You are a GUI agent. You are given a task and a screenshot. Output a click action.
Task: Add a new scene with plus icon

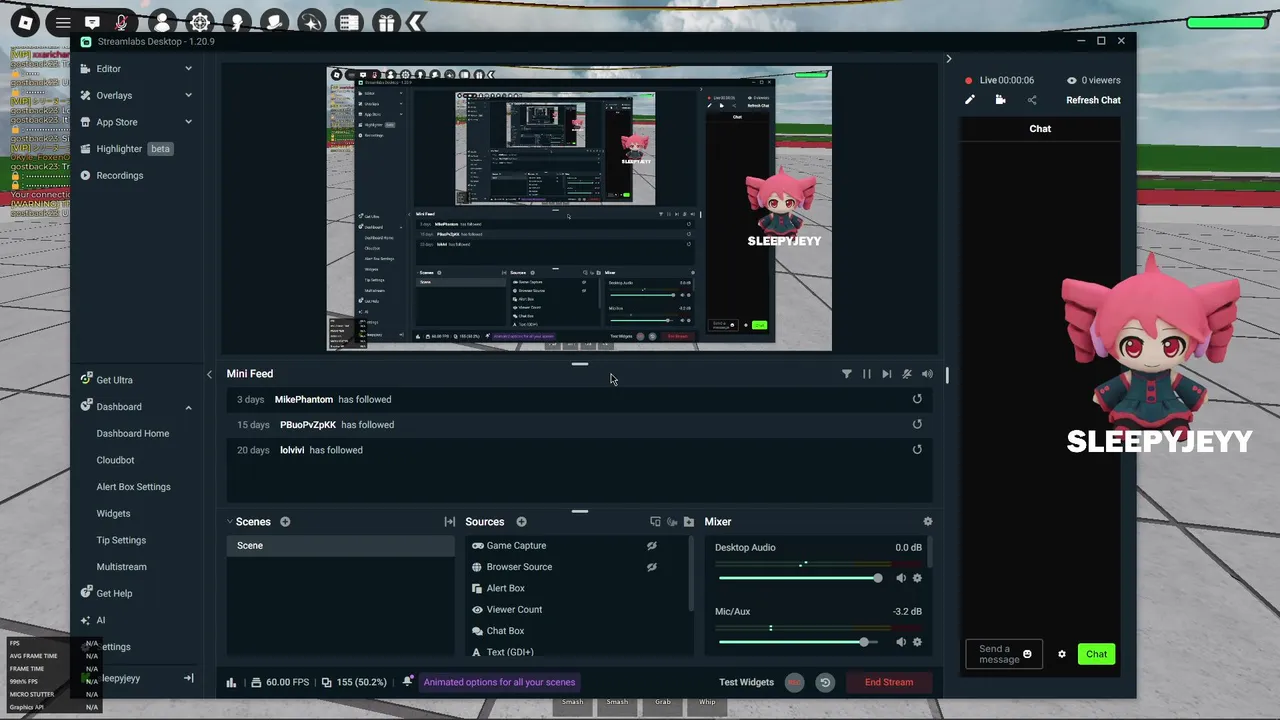pos(285,522)
